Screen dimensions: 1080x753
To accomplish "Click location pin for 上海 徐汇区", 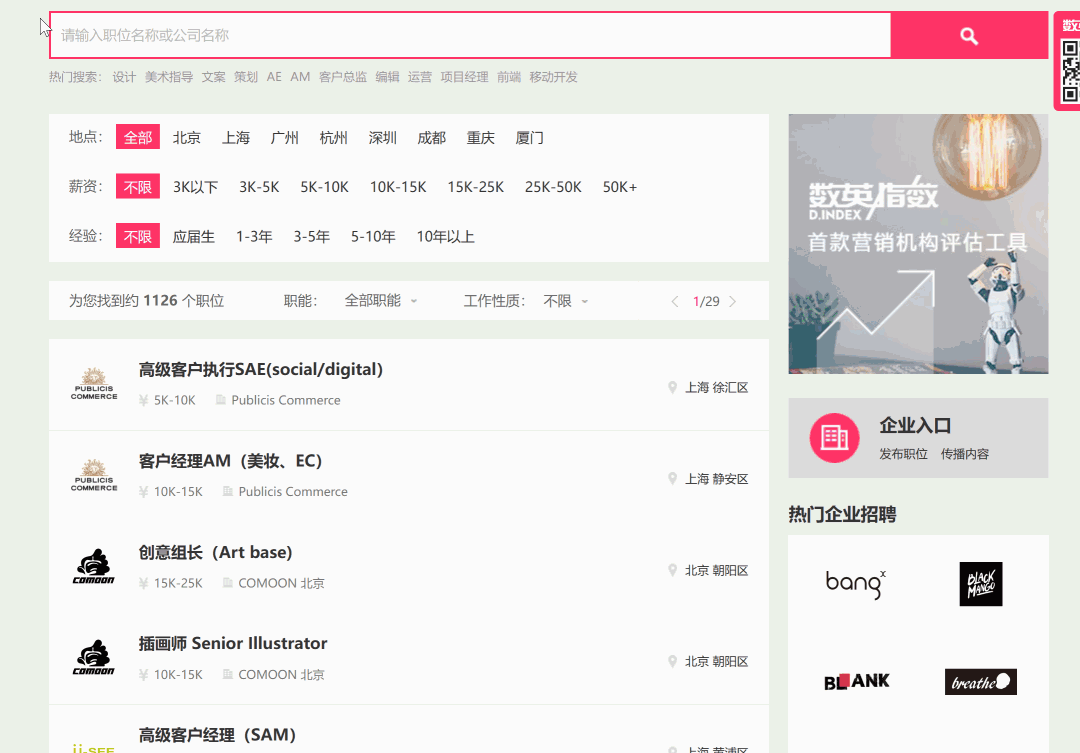I will (x=672, y=388).
